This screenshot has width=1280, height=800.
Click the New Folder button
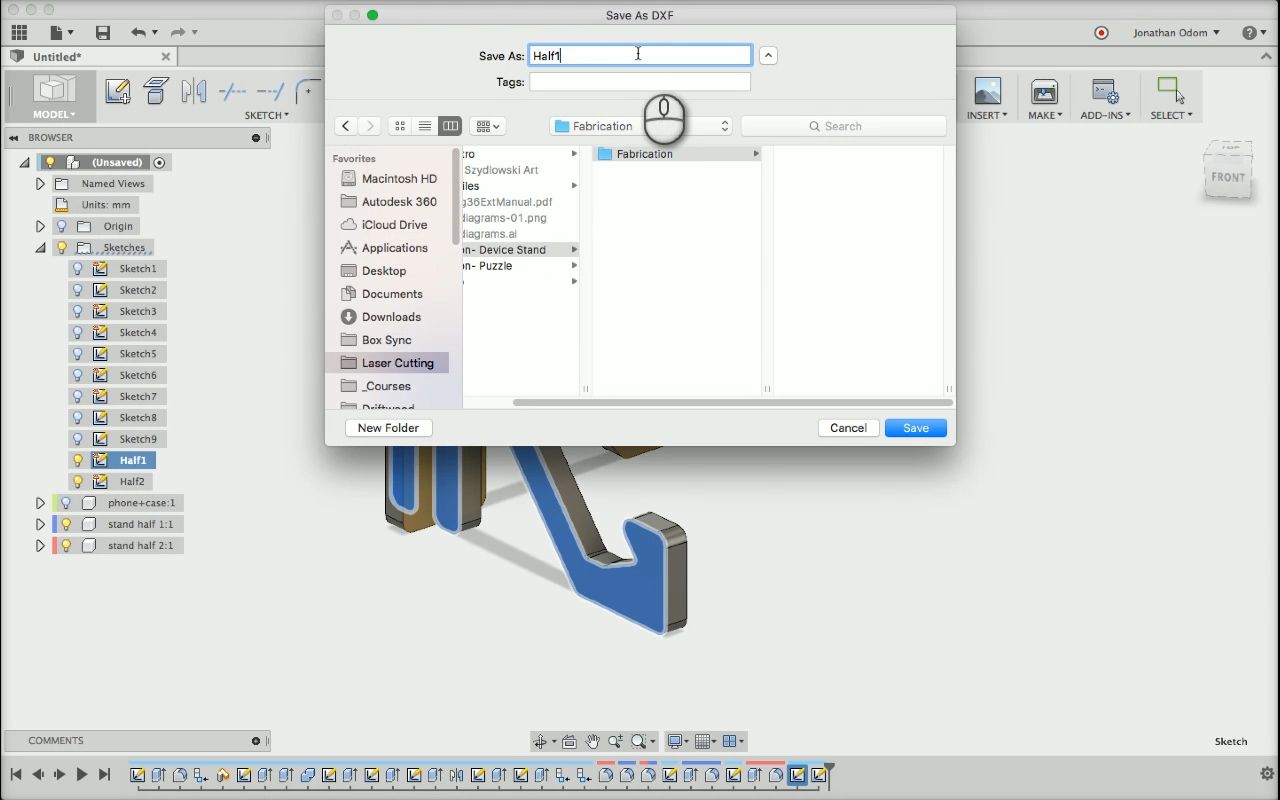[x=388, y=428]
